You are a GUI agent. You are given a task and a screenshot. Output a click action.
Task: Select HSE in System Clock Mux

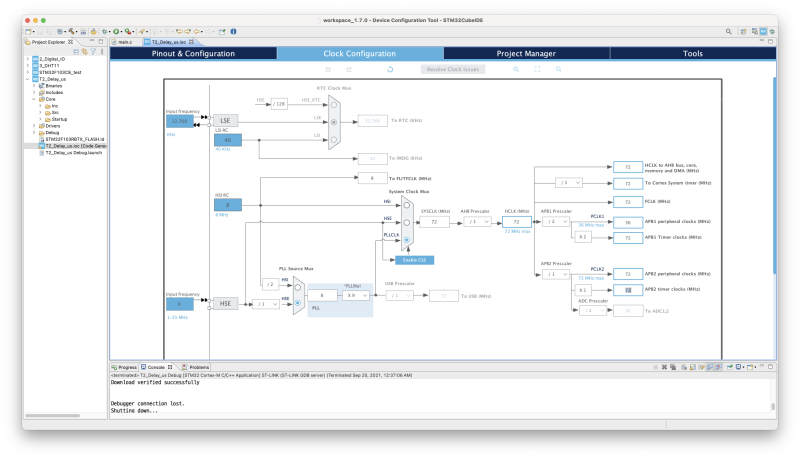pos(407,222)
